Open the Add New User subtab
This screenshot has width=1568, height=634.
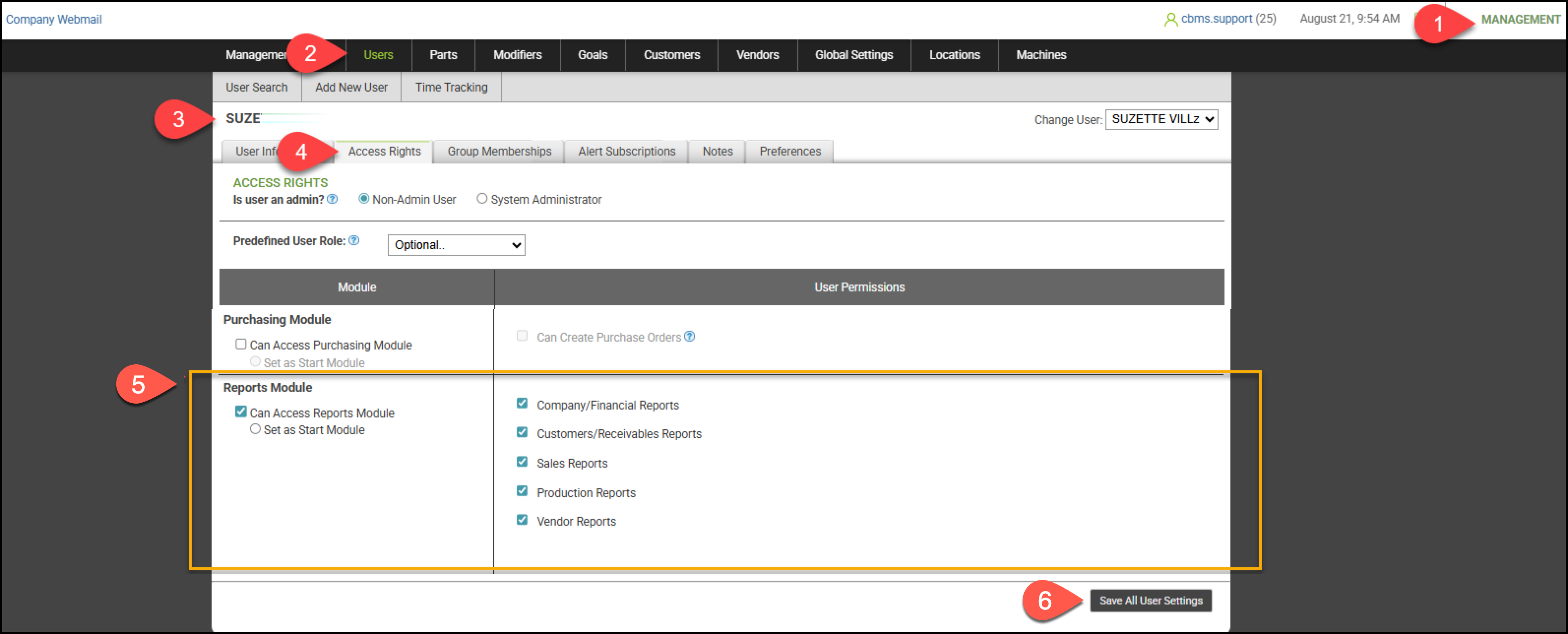coord(351,87)
